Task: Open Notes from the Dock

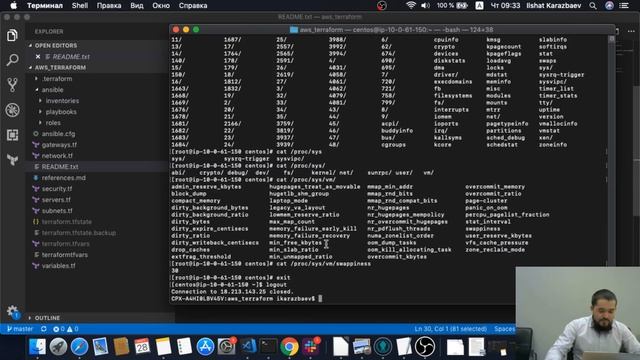Action: tap(163, 347)
